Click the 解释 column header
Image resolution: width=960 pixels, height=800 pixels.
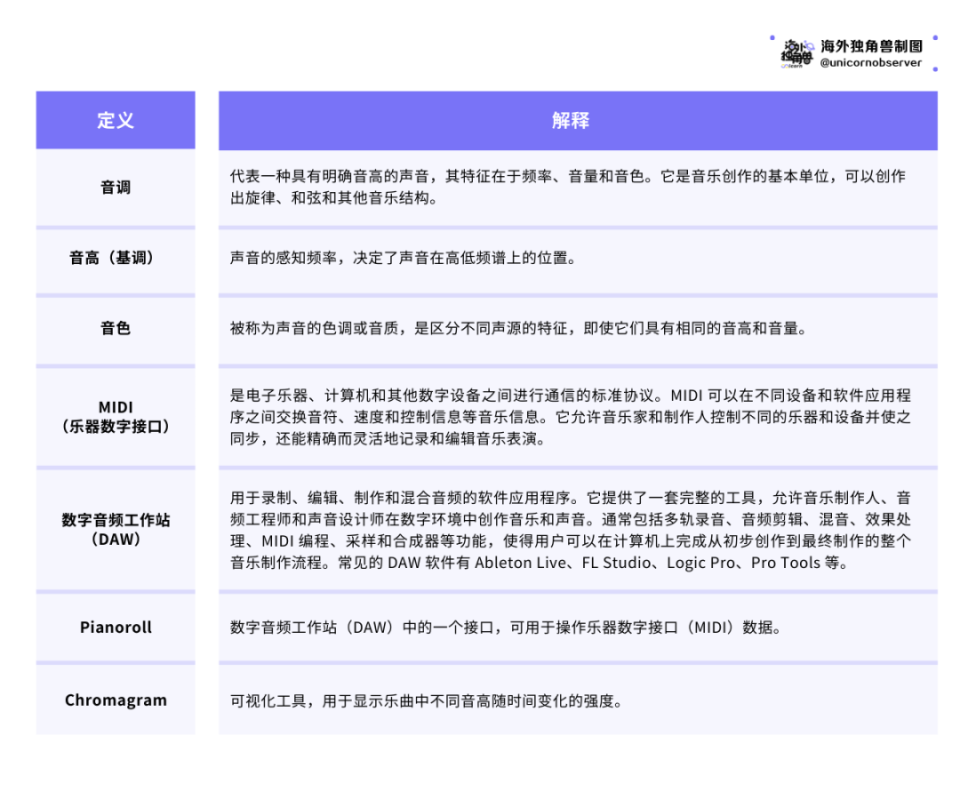point(575,120)
